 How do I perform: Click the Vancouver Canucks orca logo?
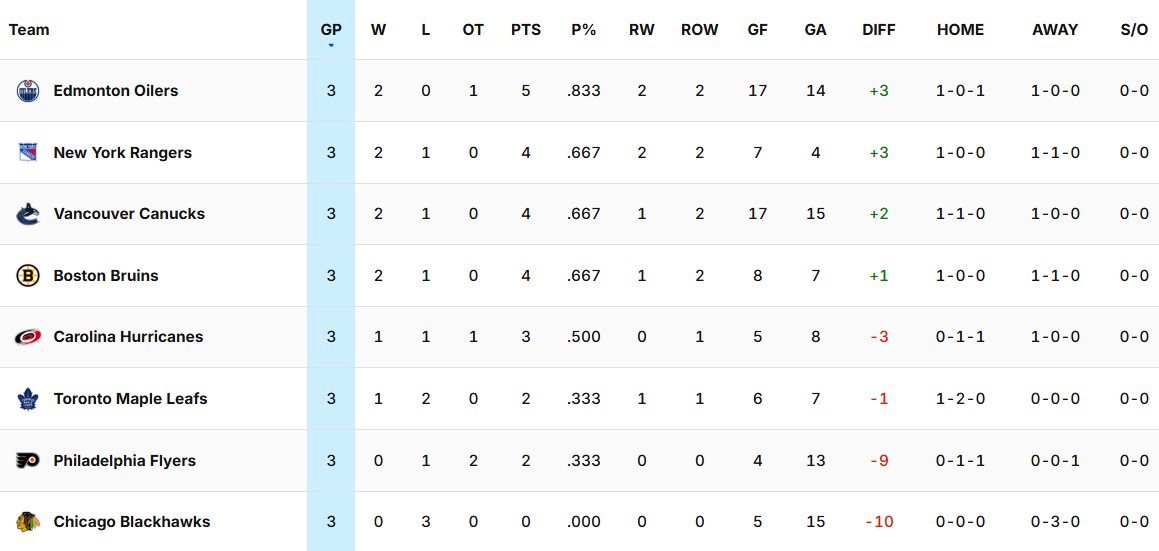[27, 214]
